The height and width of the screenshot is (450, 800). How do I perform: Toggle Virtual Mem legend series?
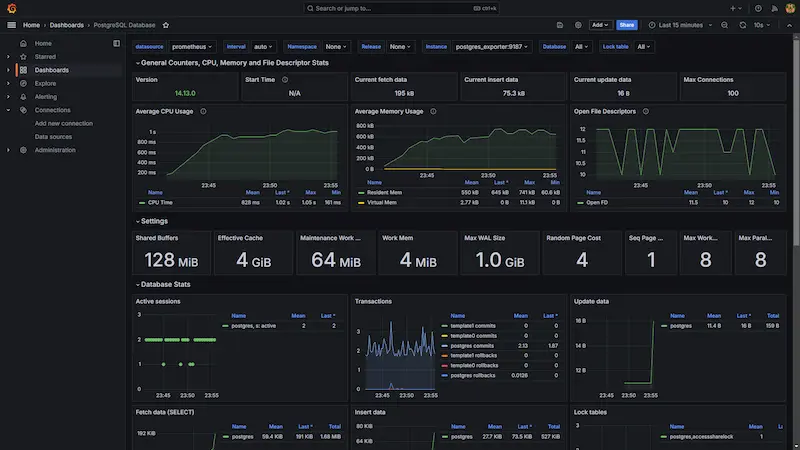coord(382,203)
